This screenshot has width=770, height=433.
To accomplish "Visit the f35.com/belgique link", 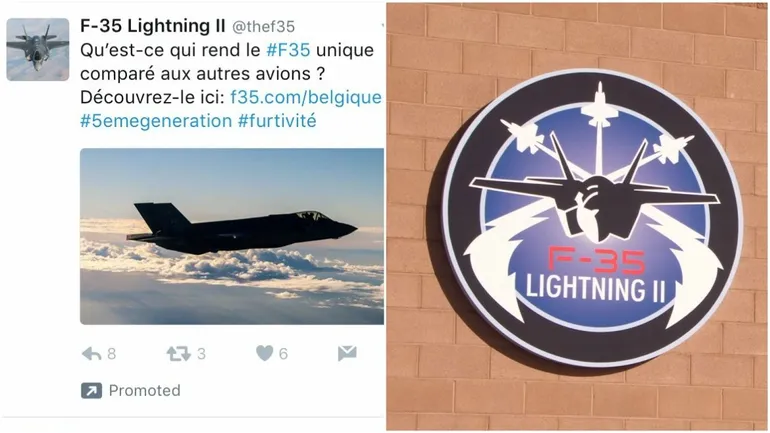I will pyautogui.click(x=305, y=97).
